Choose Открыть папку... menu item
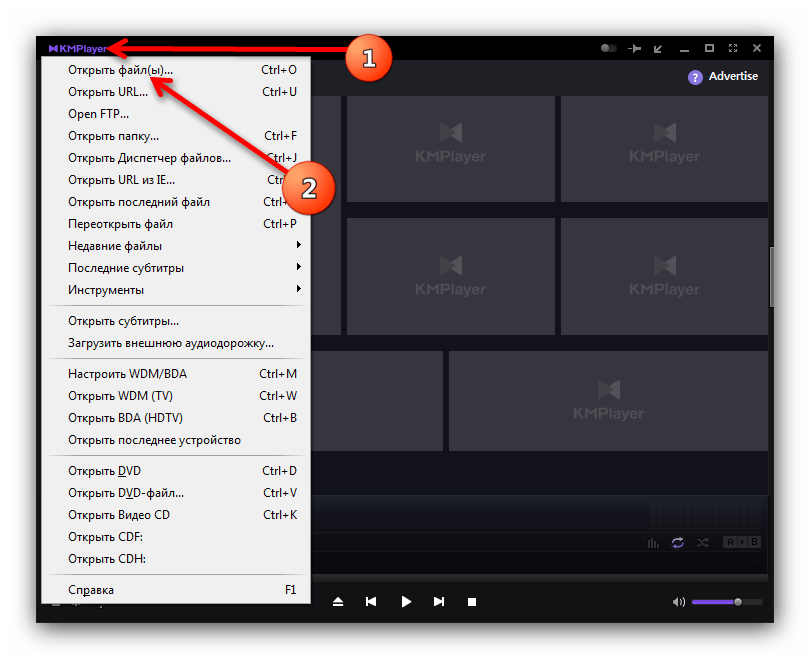This screenshot has height=662, width=810. click(176, 136)
